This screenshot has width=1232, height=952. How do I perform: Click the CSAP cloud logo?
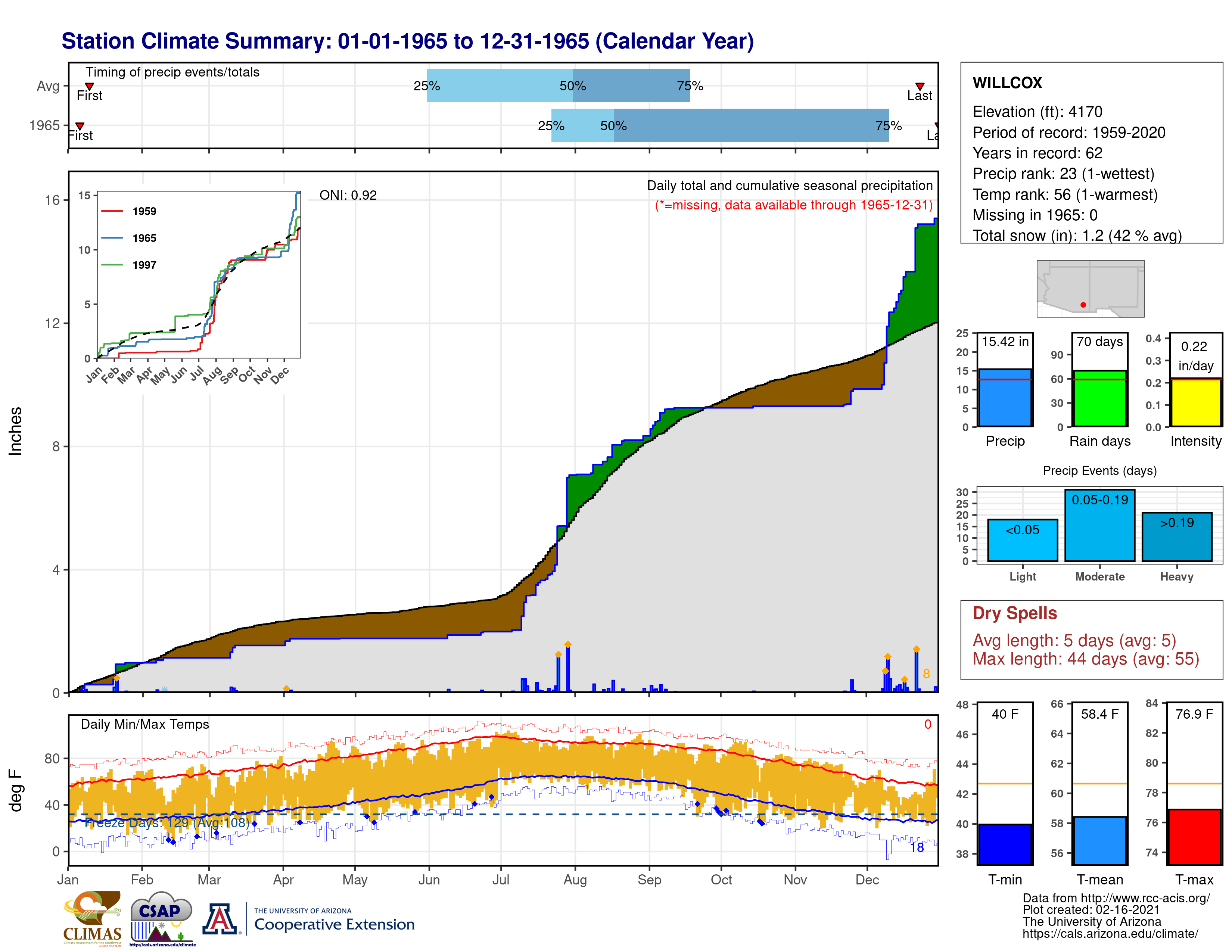click(x=162, y=919)
